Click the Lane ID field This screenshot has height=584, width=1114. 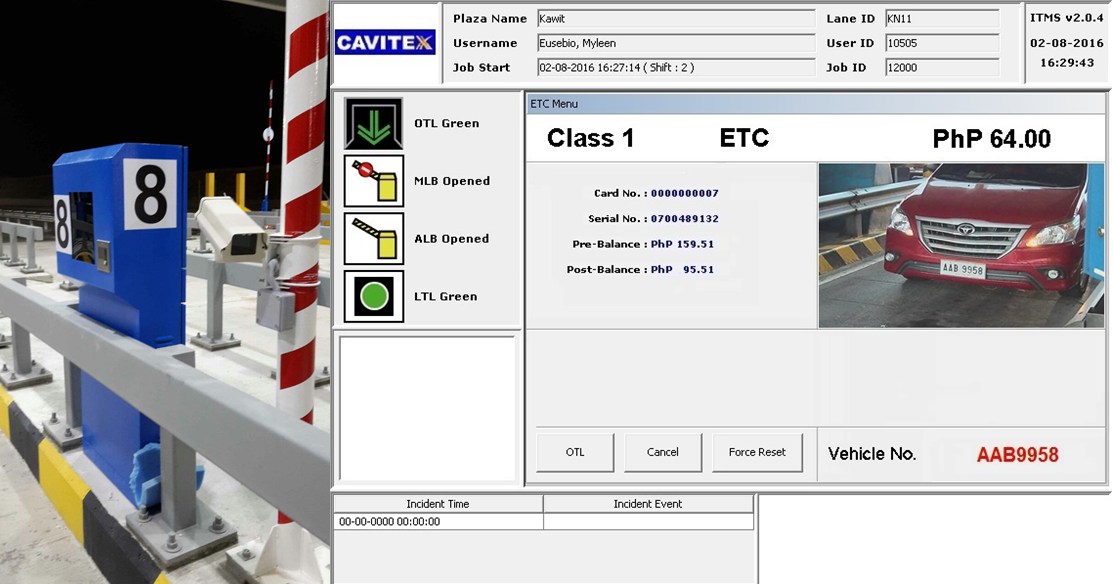(x=942, y=18)
